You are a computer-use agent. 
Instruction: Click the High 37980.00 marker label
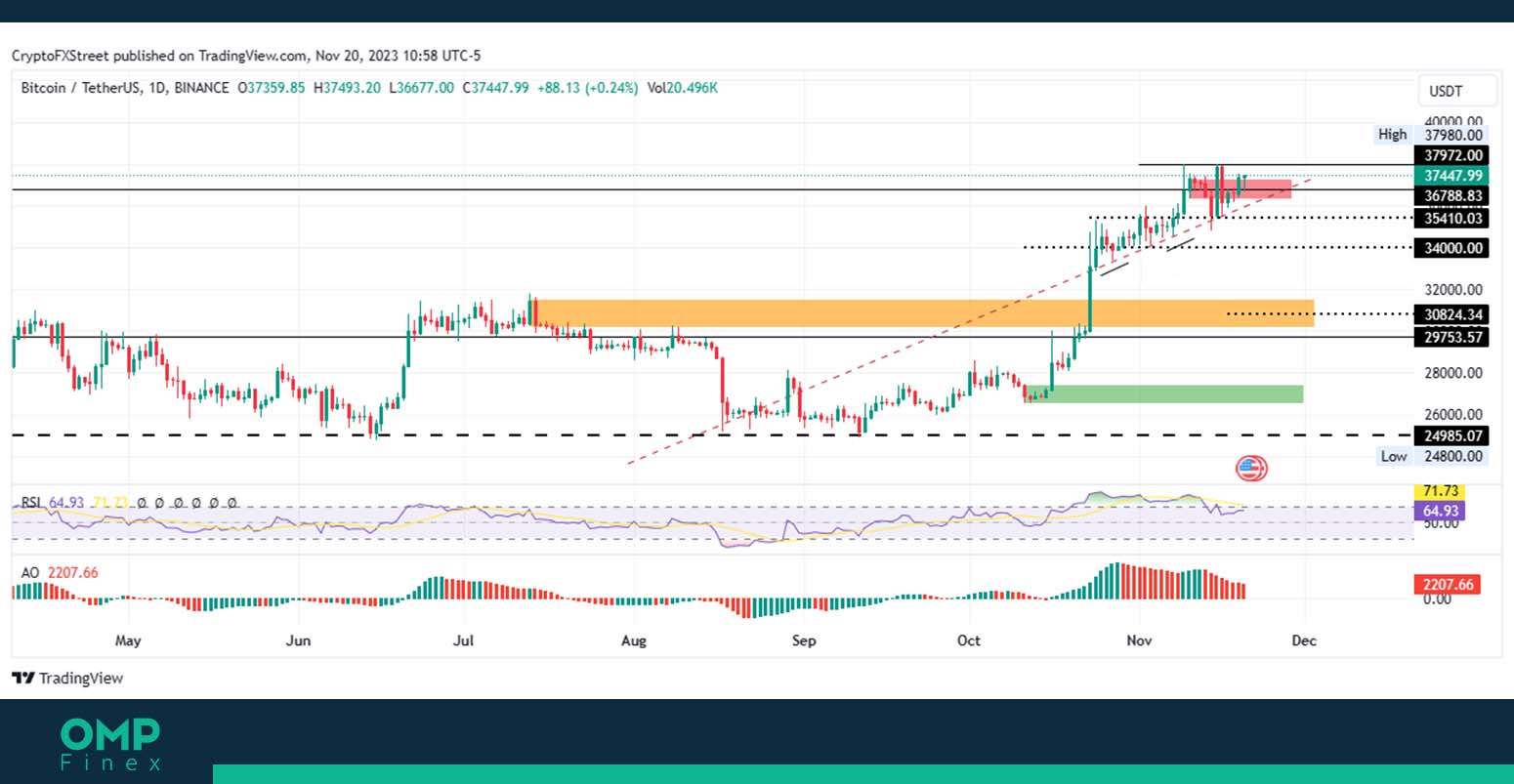(1431, 135)
